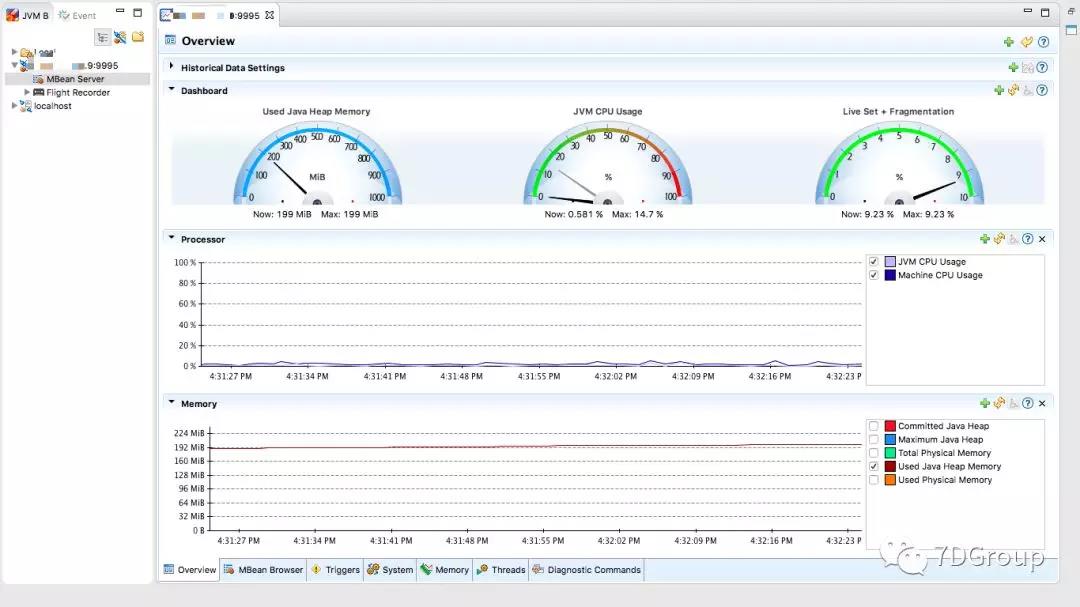Image resolution: width=1080 pixels, height=607 pixels.
Task: Click Memory section's yellow refresh icon
Action: coord(999,403)
